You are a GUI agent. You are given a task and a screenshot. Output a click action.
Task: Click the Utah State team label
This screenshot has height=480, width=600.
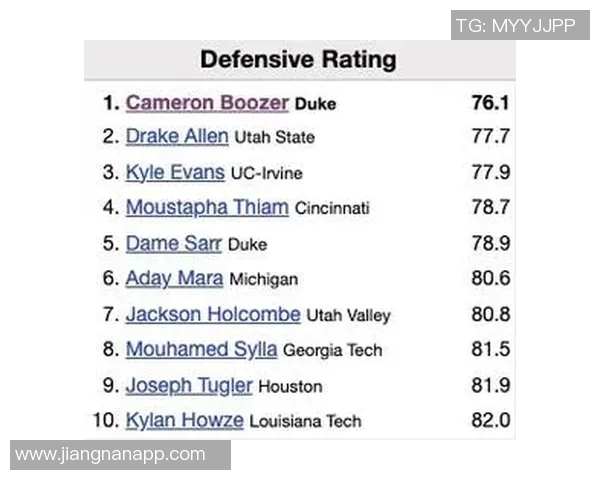coord(274,138)
